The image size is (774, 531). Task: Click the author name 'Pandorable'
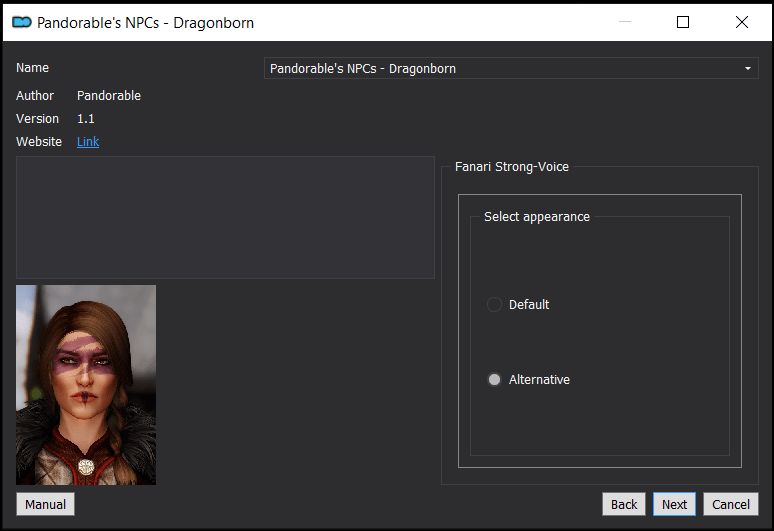point(109,96)
